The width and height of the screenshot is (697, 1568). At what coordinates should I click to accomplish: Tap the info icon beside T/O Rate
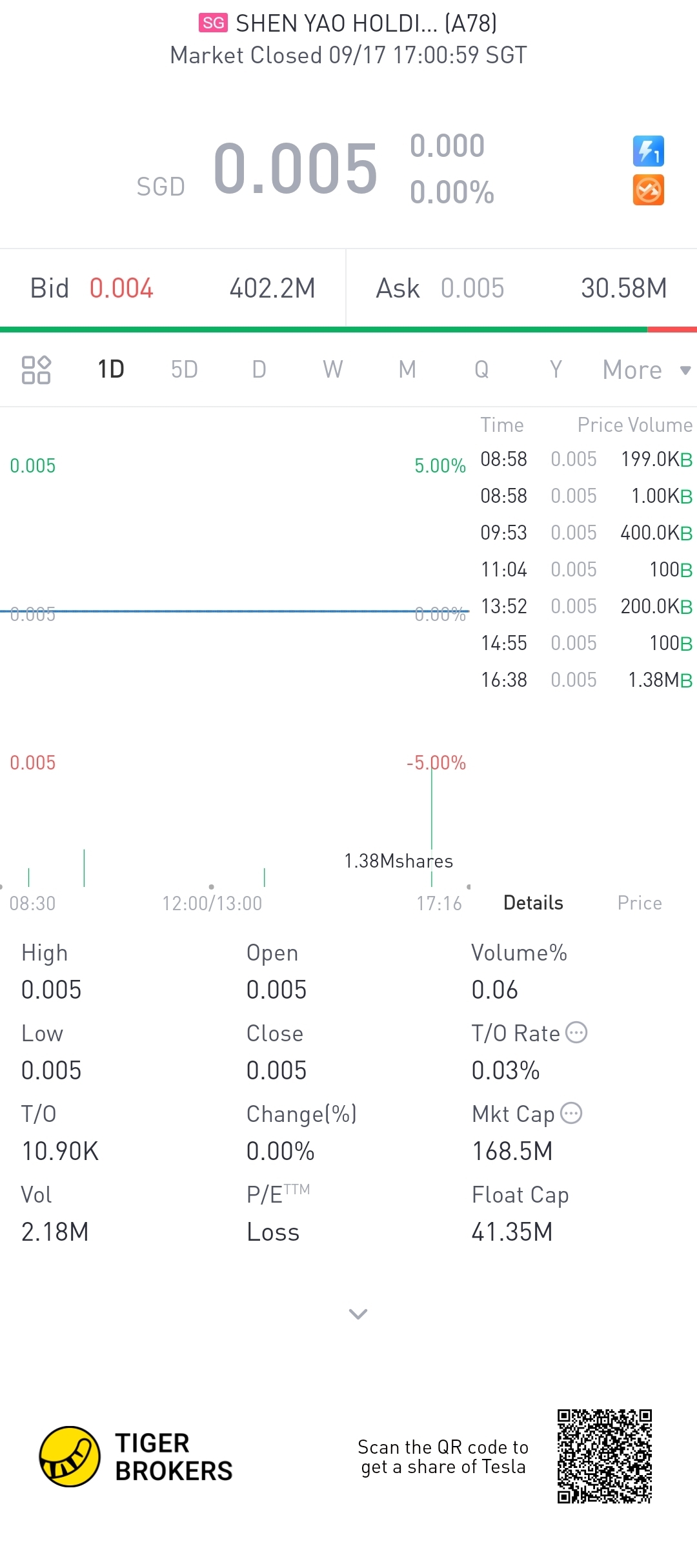[x=576, y=1033]
